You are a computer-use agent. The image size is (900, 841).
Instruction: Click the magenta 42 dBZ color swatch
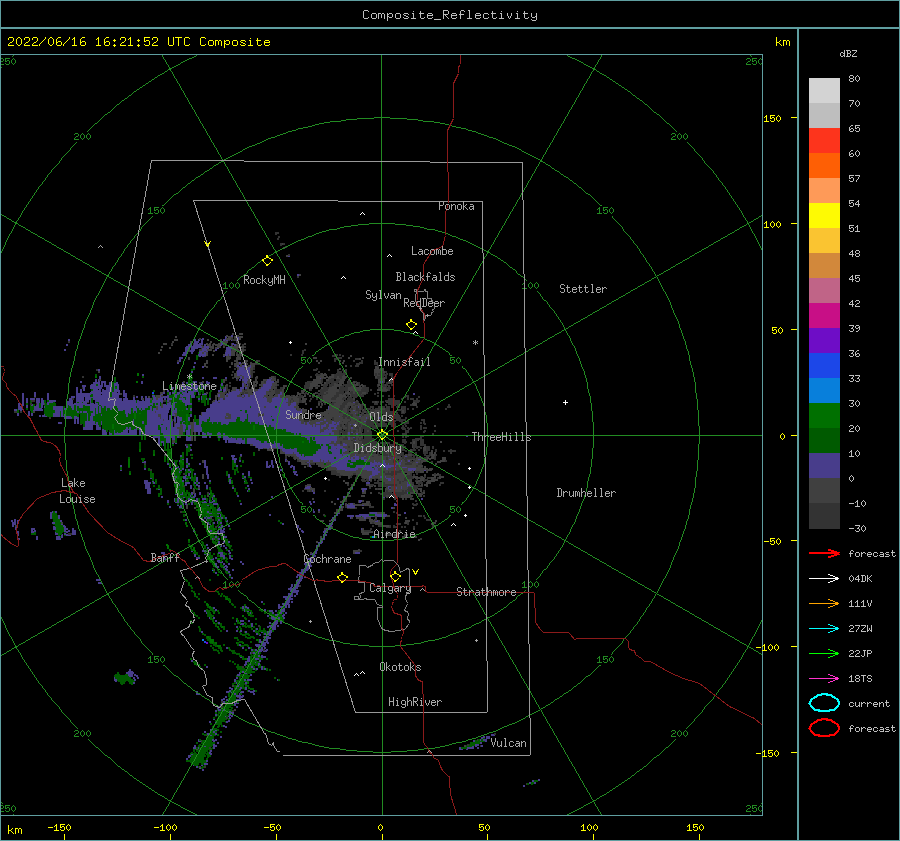[824, 315]
